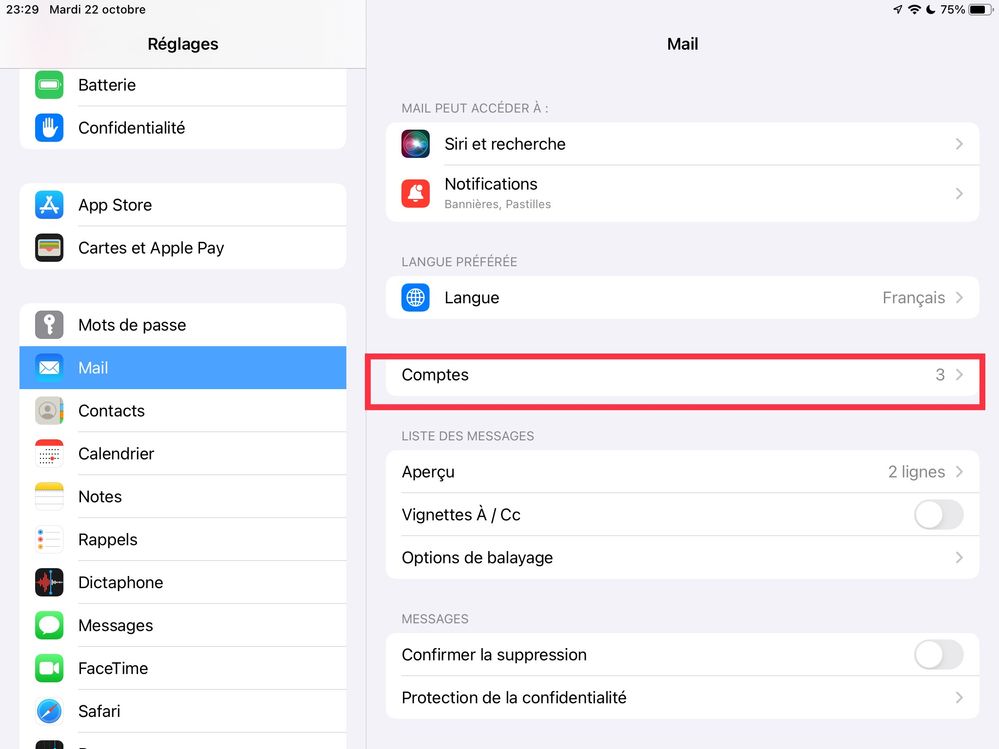The height and width of the screenshot is (749, 999).
Task: Tap the battery indicator in status bar
Action: pyautogui.click(x=980, y=10)
